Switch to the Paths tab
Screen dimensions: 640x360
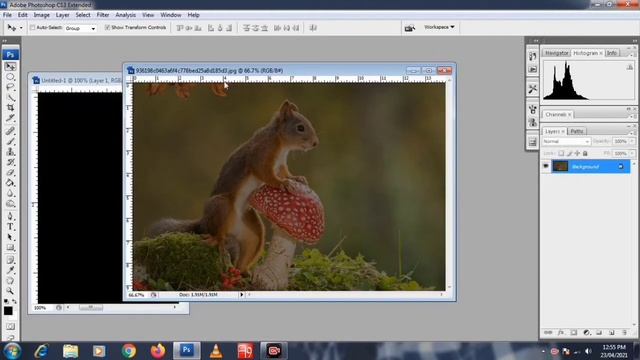pyautogui.click(x=576, y=131)
